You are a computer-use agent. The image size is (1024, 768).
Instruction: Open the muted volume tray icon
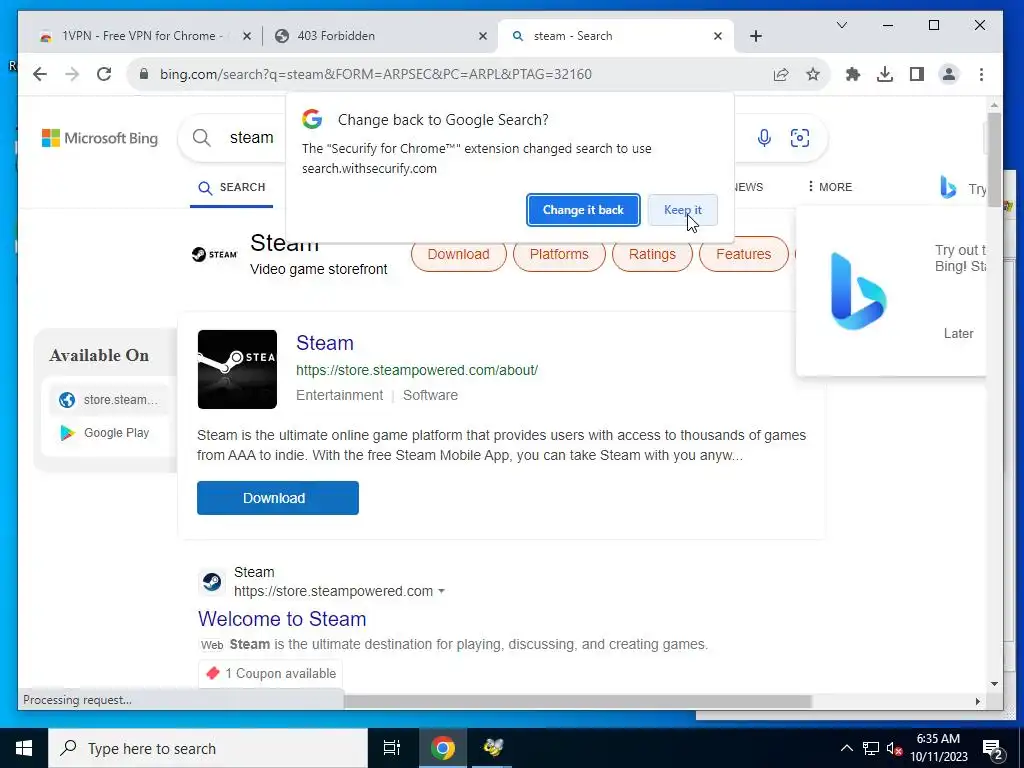coord(894,748)
